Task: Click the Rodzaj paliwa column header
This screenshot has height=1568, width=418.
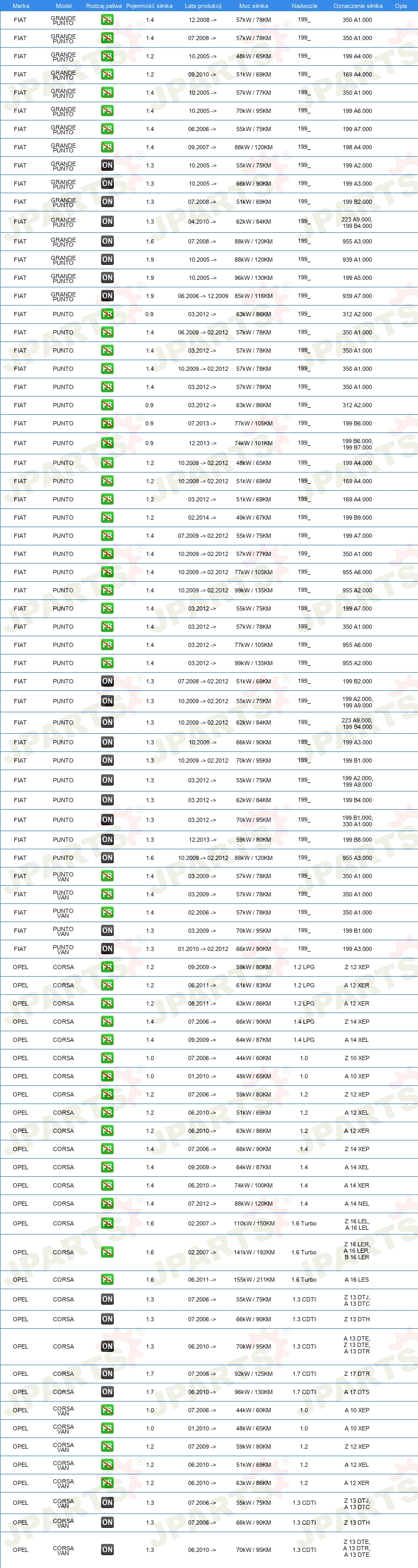Action: 104,5
